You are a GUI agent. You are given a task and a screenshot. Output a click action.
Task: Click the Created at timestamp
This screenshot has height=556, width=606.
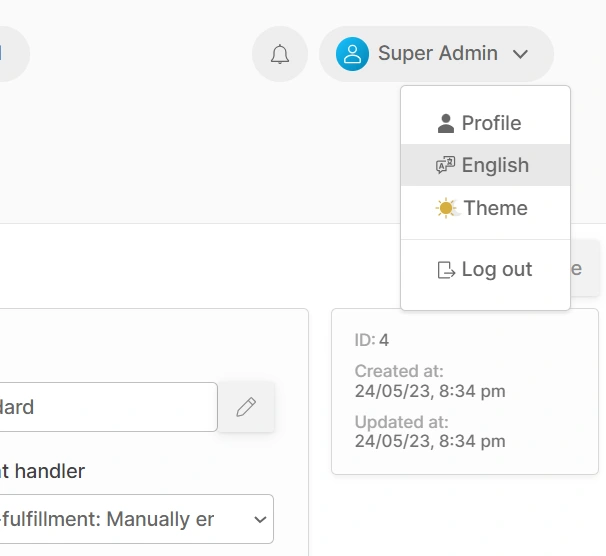430,389
